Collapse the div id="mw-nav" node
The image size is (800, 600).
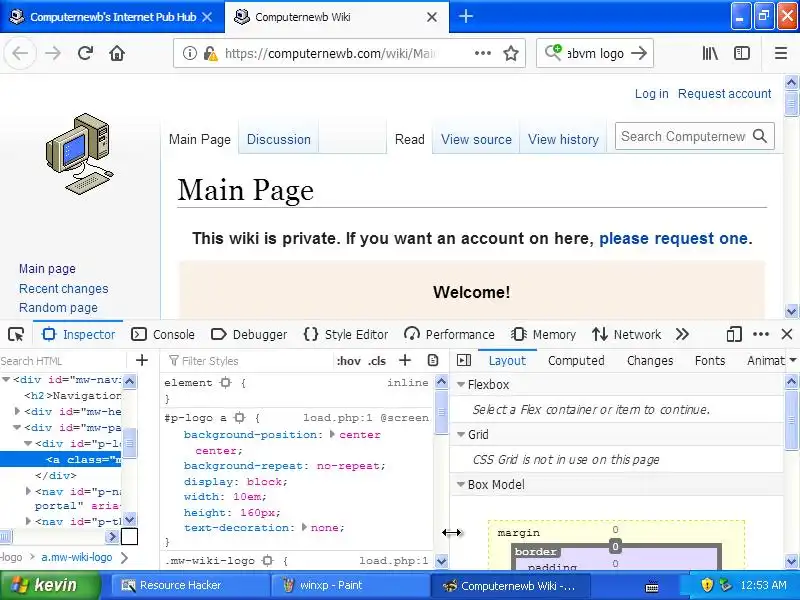[x=6, y=380]
